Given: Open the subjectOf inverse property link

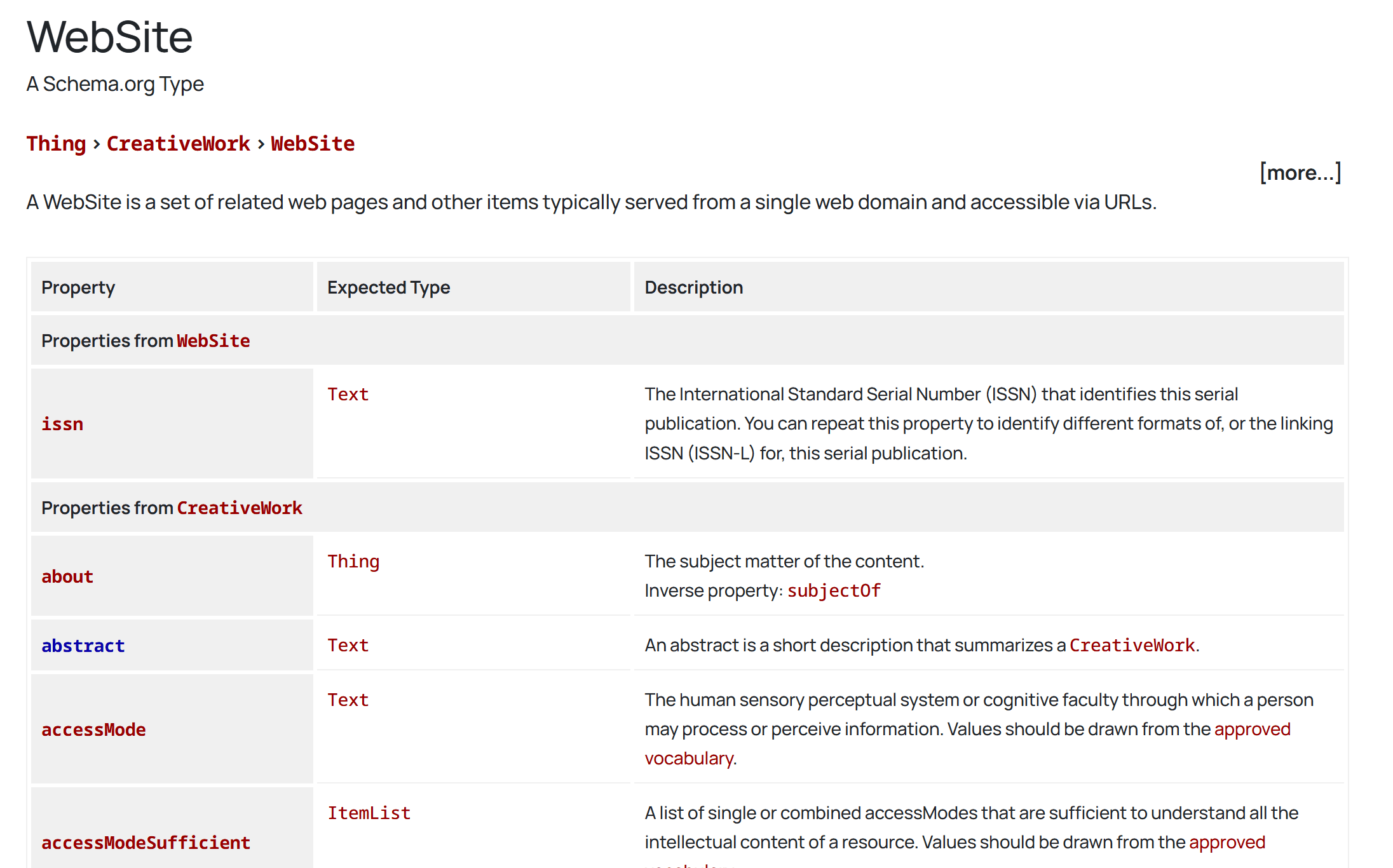Looking at the screenshot, I should 834,590.
